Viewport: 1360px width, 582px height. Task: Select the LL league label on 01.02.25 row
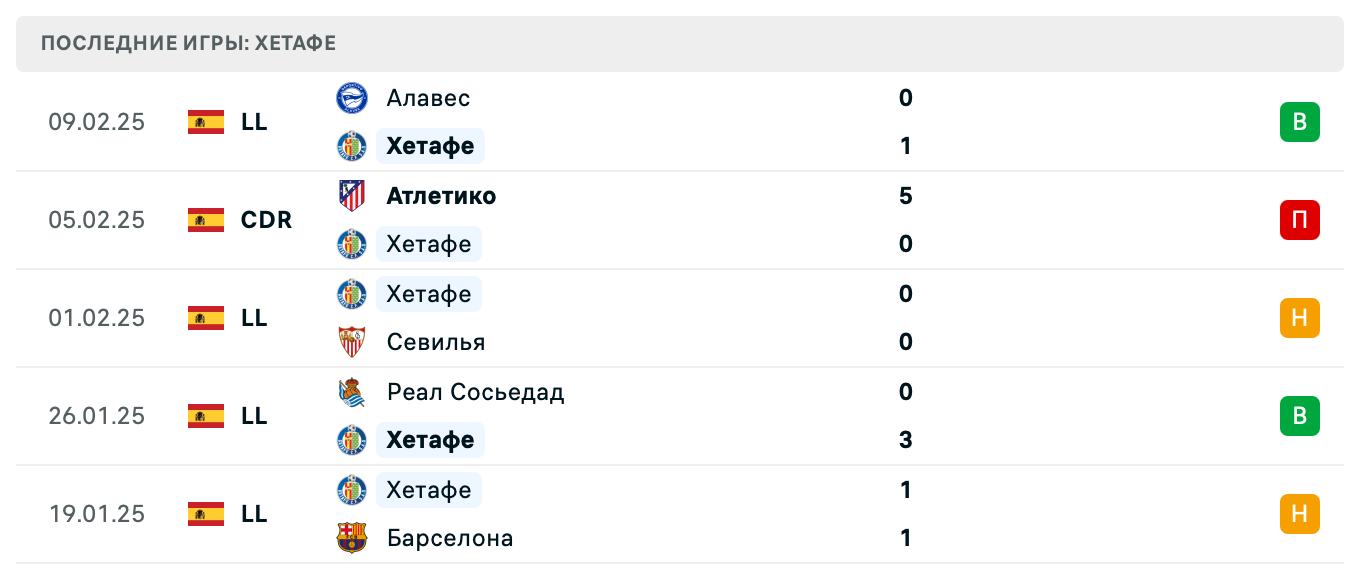(x=256, y=318)
